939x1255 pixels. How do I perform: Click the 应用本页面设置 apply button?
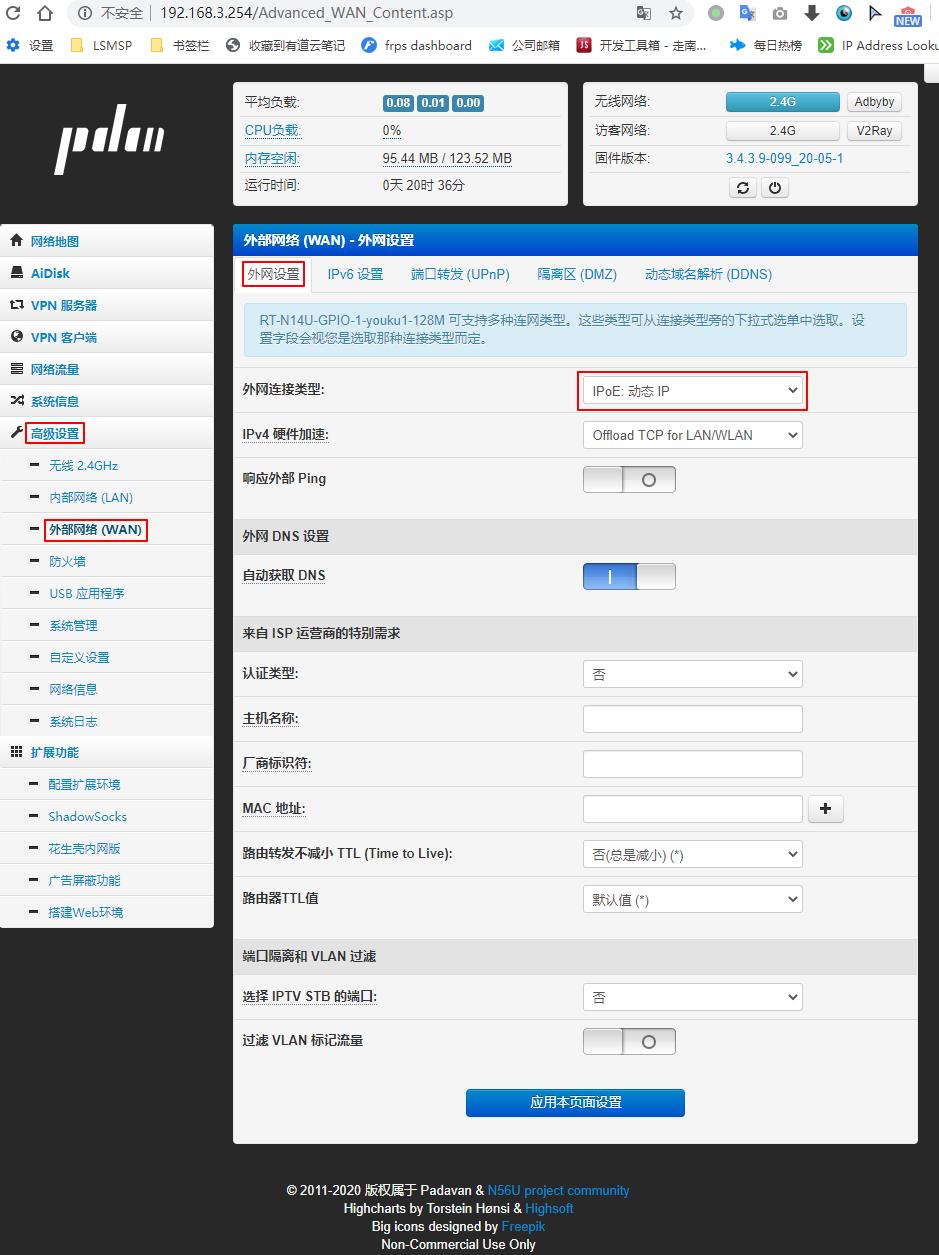pyautogui.click(x=575, y=1102)
